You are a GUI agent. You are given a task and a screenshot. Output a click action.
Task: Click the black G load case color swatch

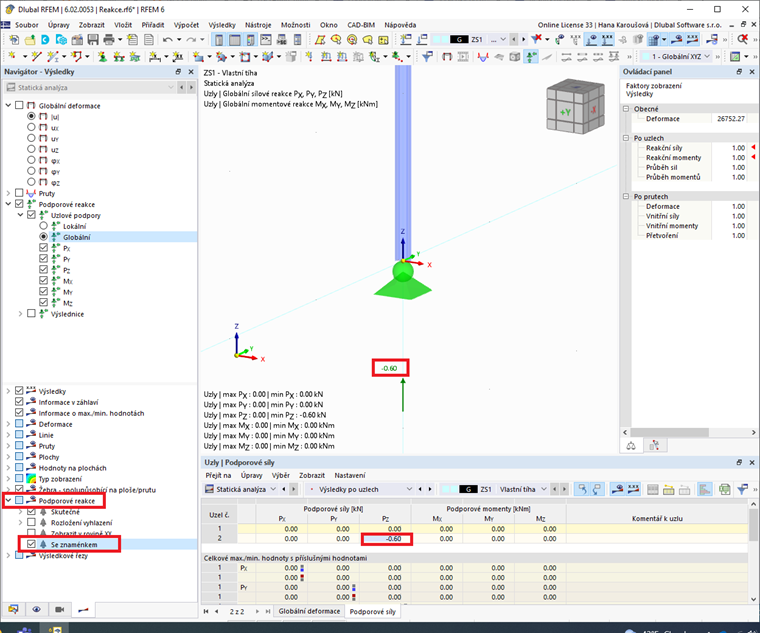[x=459, y=39]
